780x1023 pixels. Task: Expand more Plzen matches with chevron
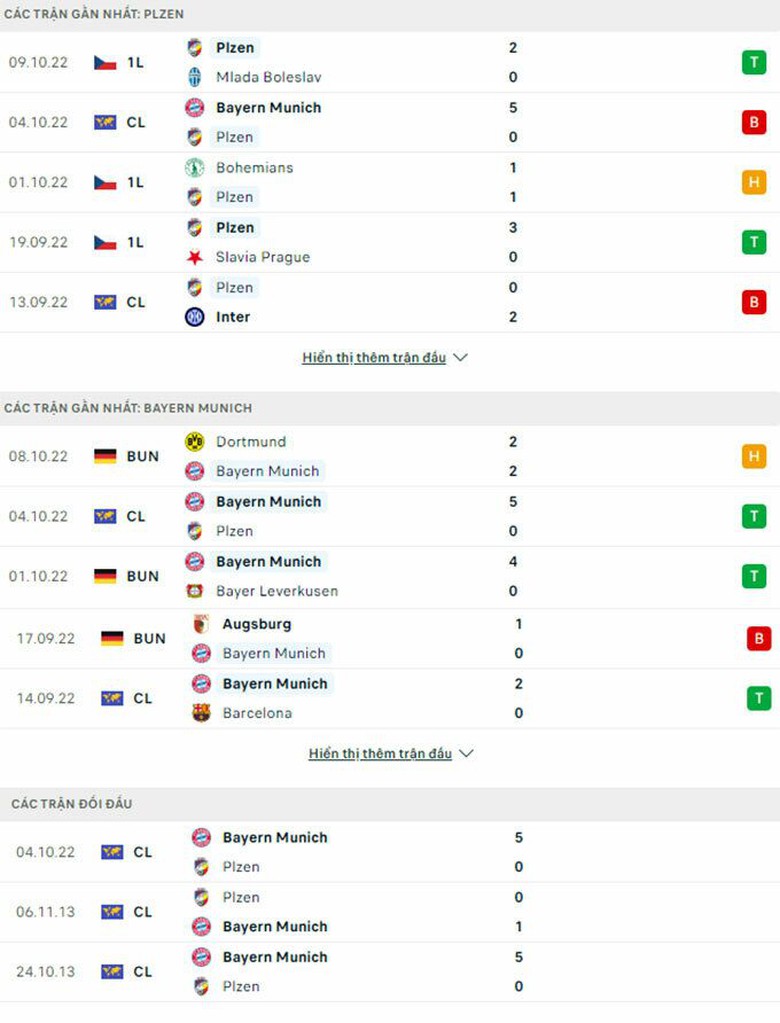point(461,357)
